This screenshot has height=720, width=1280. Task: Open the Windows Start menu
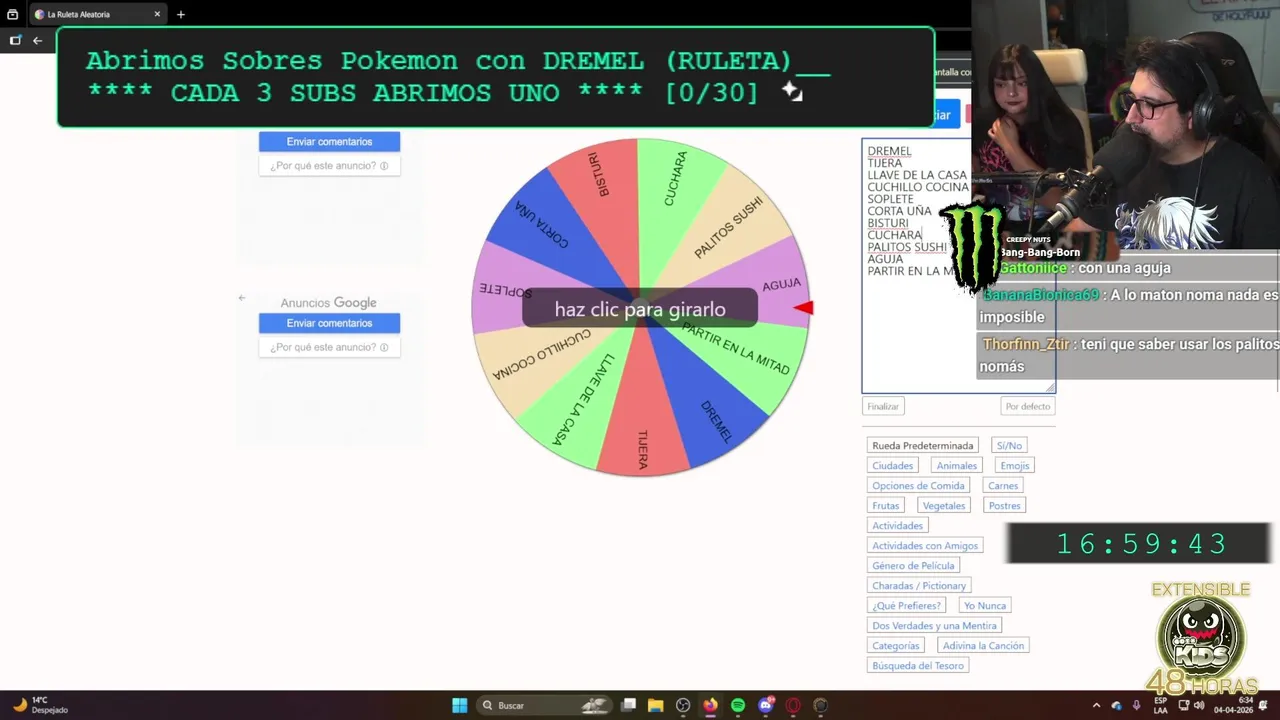coord(459,705)
